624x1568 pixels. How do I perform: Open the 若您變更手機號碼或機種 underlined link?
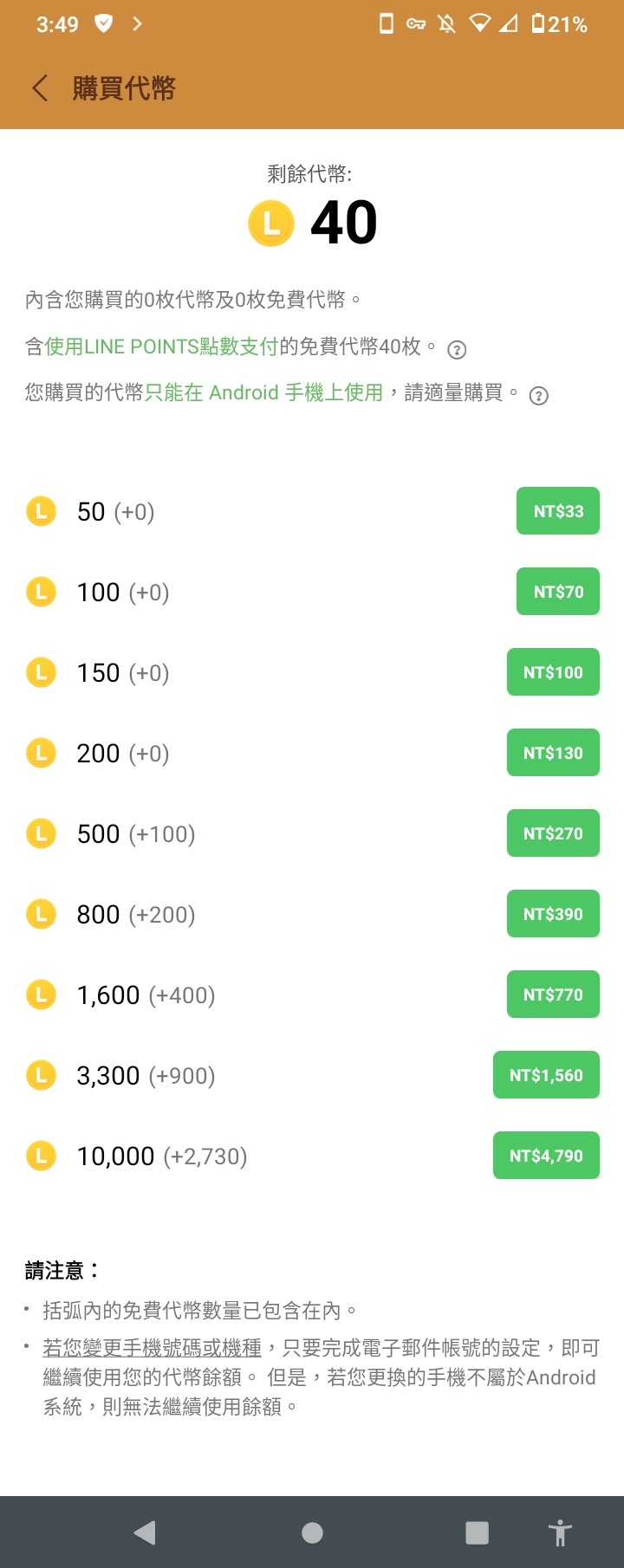[x=153, y=1348]
